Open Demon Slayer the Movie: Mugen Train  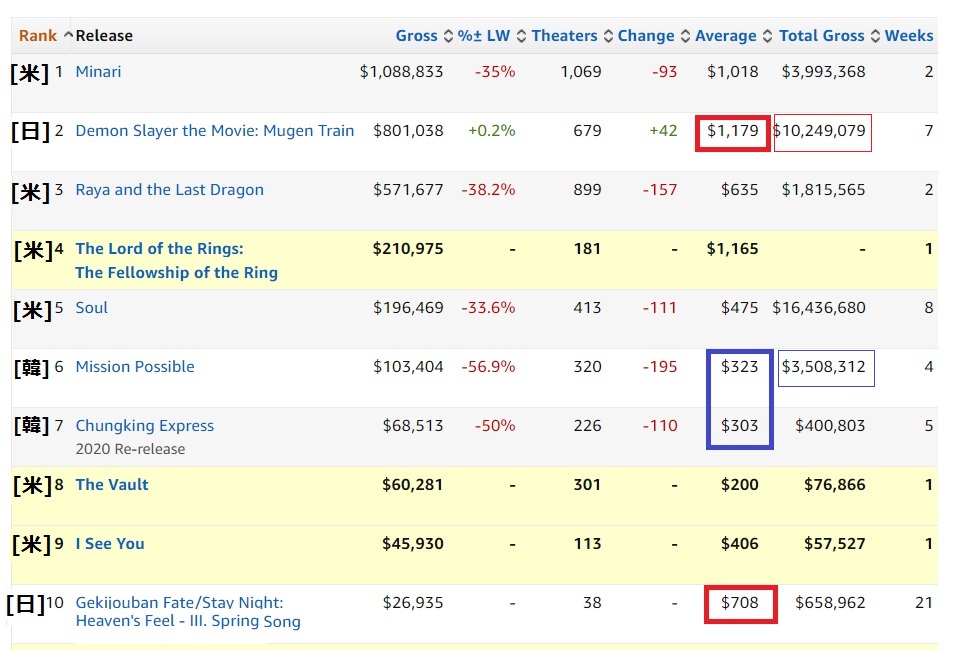click(214, 131)
